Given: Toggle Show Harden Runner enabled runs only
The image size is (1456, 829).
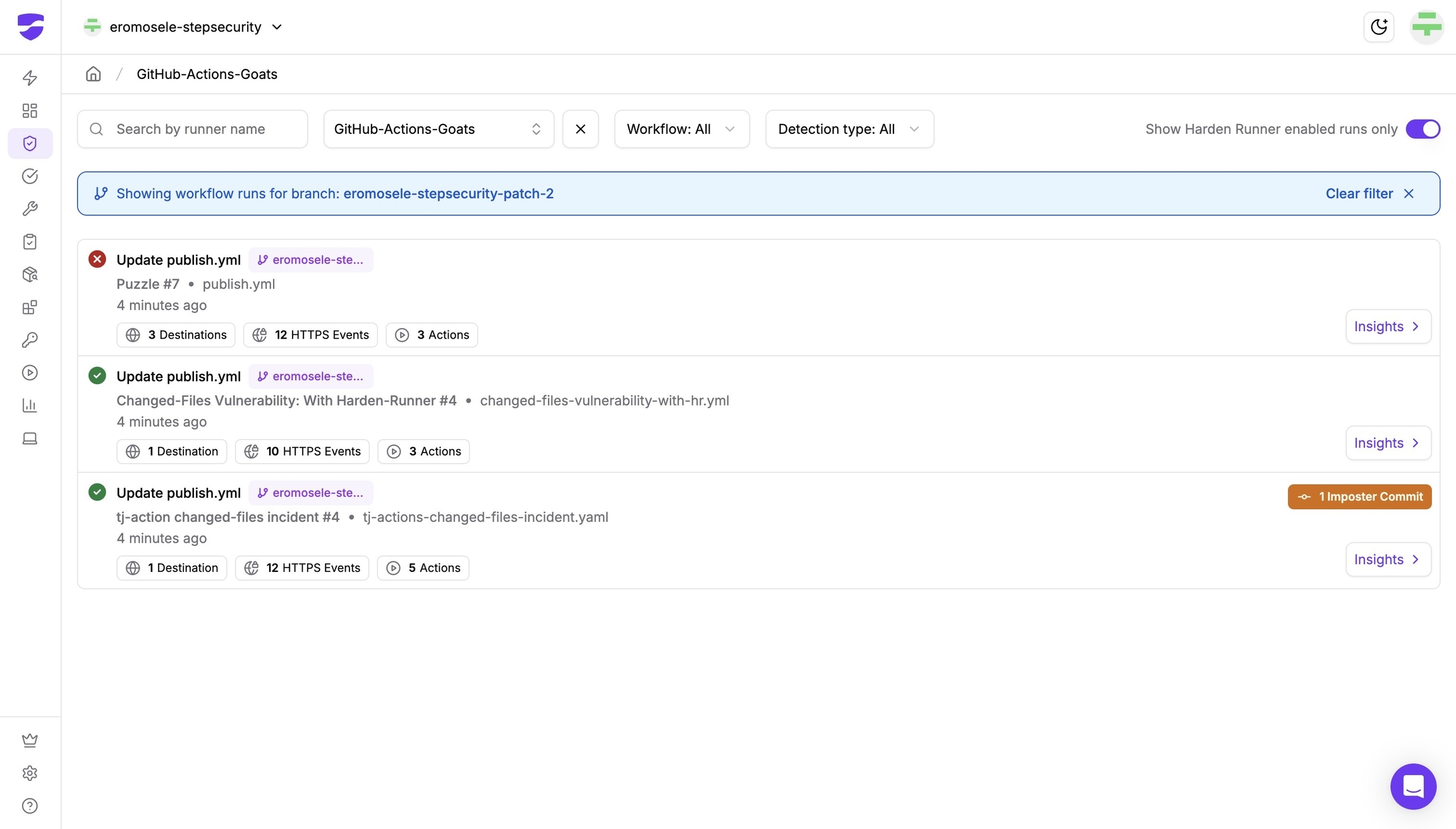Looking at the screenshot, I should (x=1423, y=129).
